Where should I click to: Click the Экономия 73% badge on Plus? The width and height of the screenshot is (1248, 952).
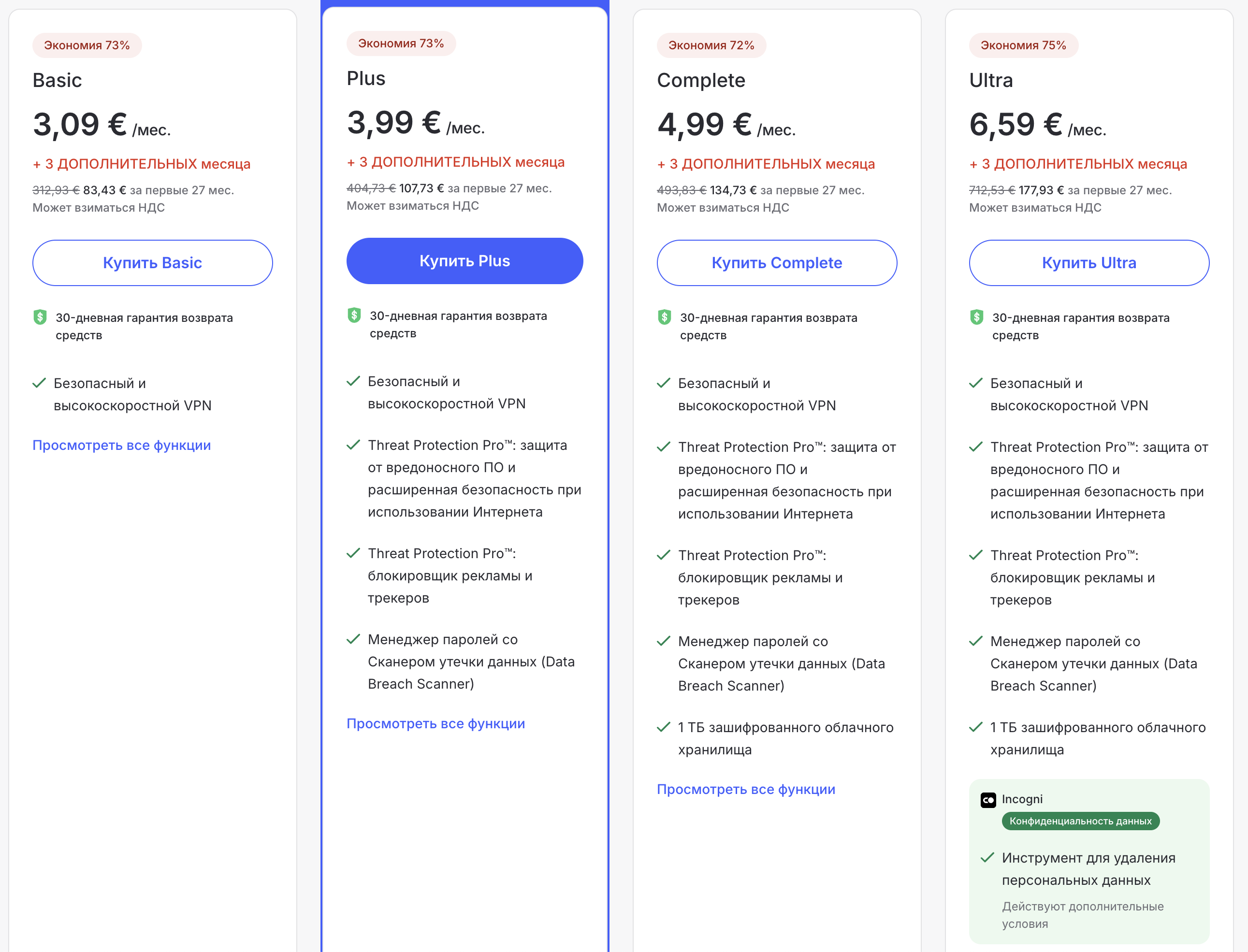[x=401, y=43]
